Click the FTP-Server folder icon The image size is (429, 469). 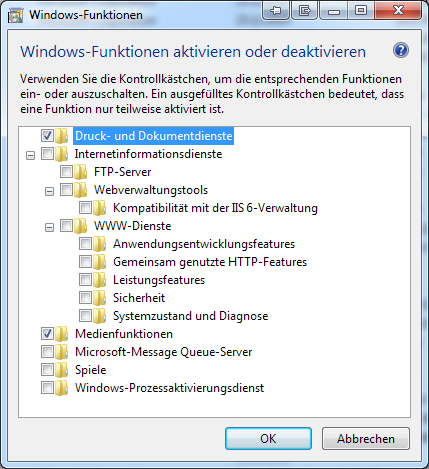click(81, 172)
